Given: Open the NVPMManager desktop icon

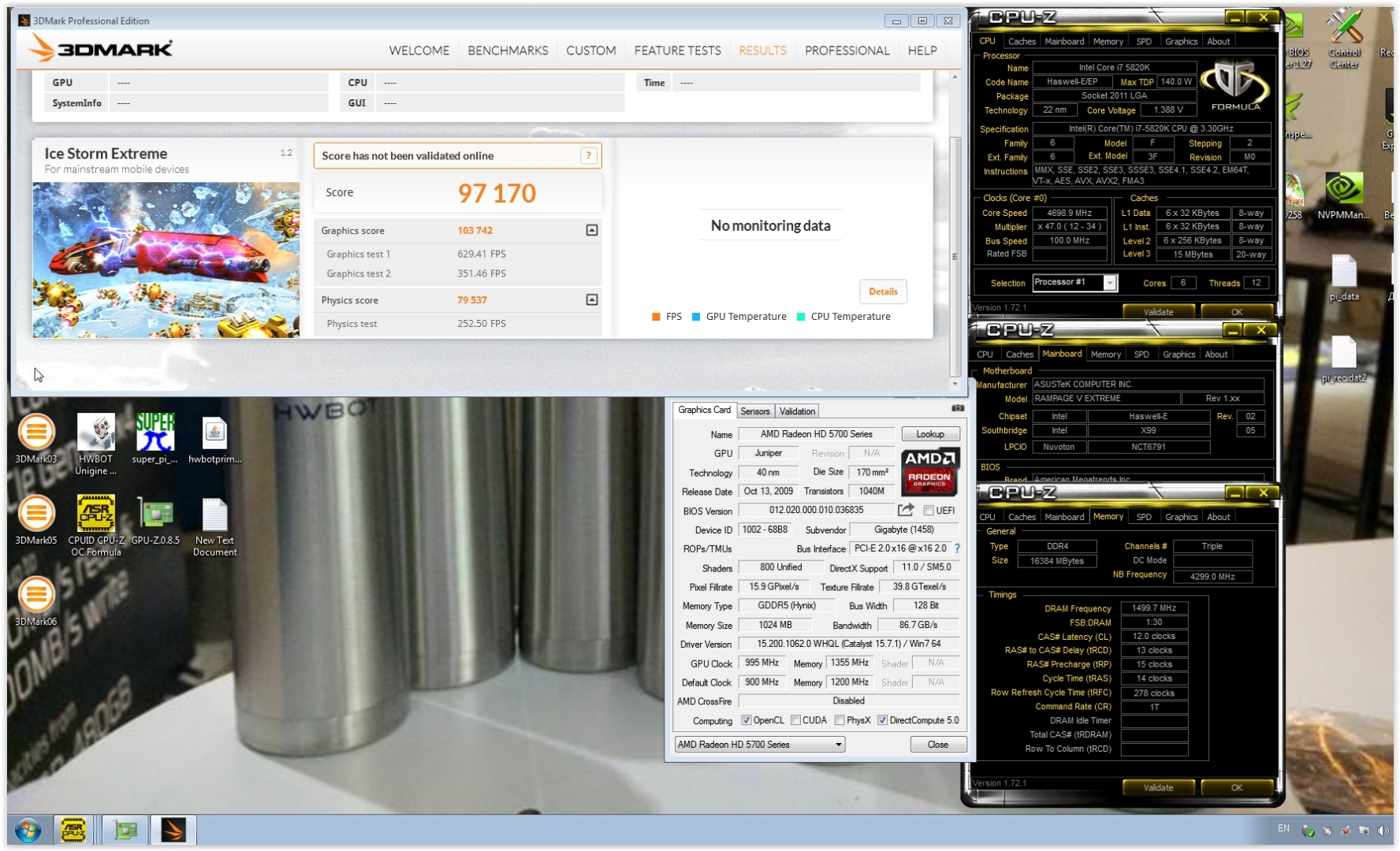Looking at the screenshot, I should (1343, 195).
